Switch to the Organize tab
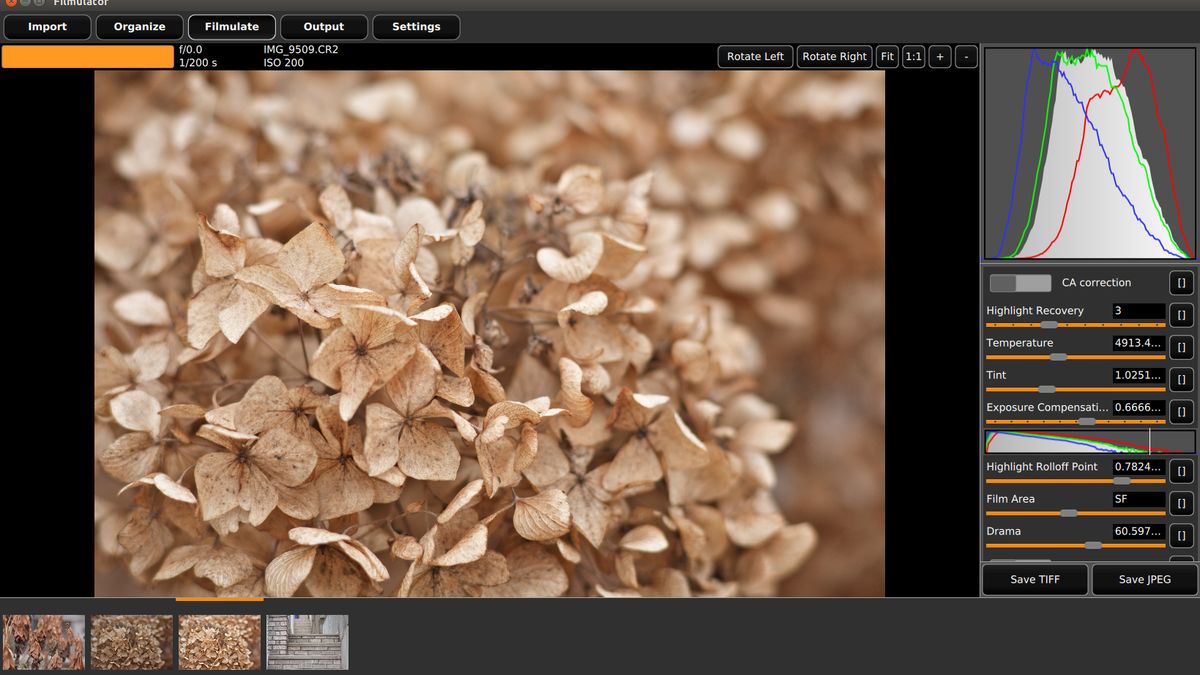This screenshot has height=675, width=1200. click(139, 27)
